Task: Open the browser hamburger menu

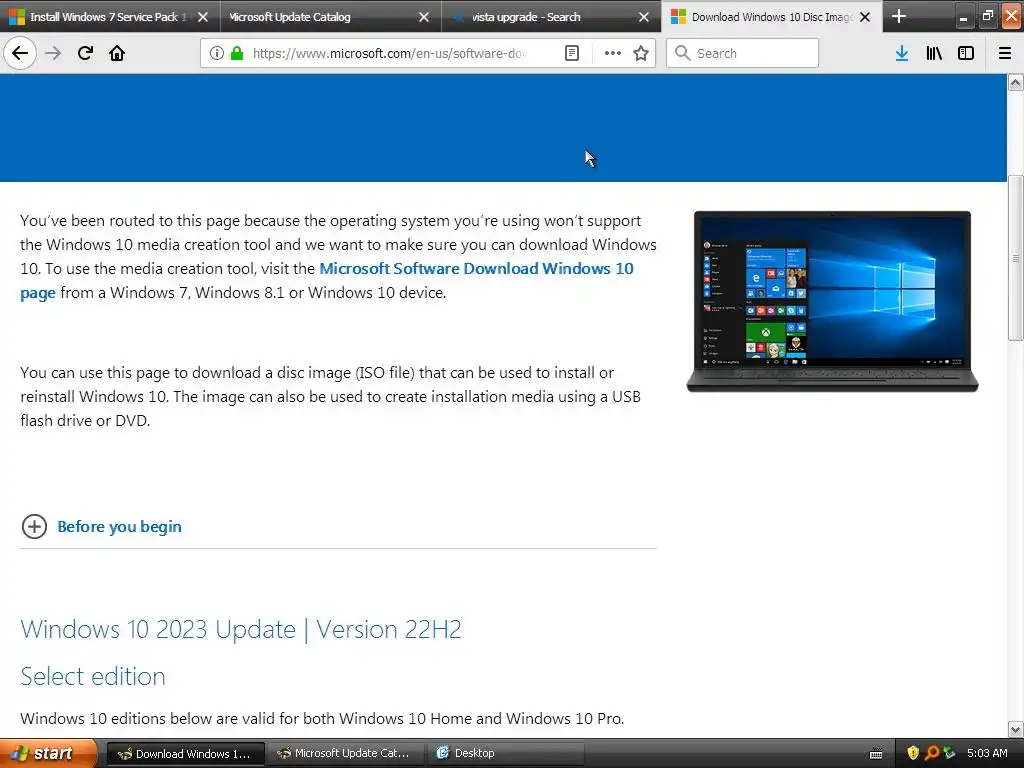Action: point(1005,53)
